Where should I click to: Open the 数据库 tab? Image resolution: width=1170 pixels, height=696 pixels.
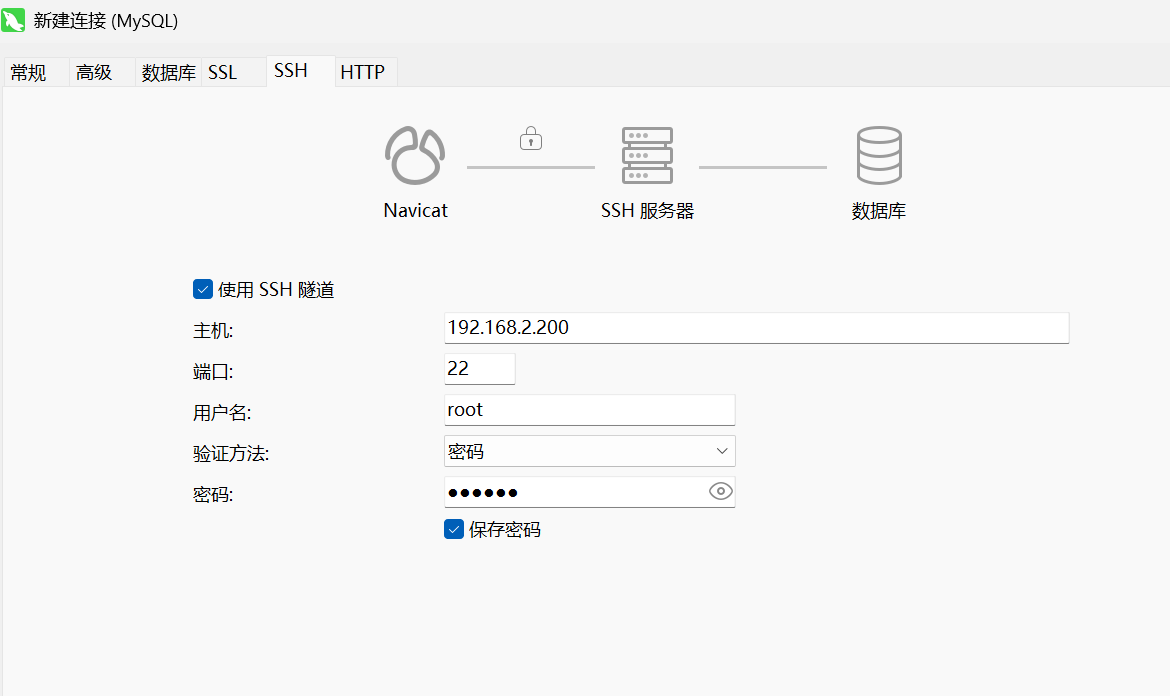168,72
